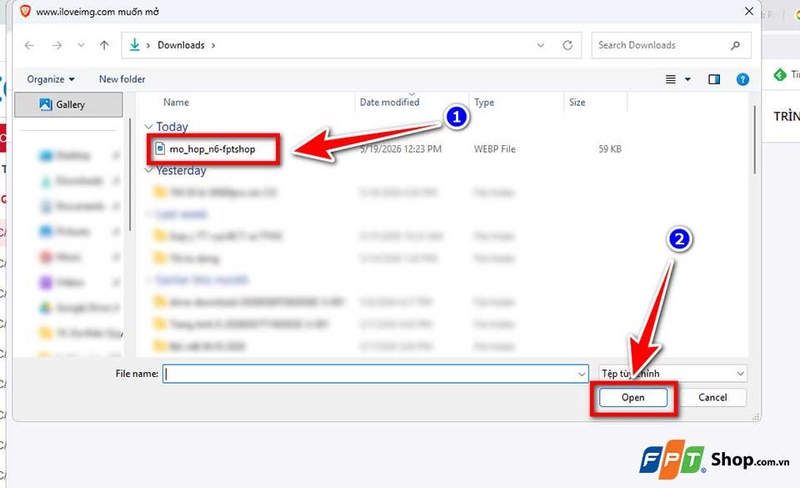Click the File name input field
The image size is (800, 488).
[x=376, y=374]
